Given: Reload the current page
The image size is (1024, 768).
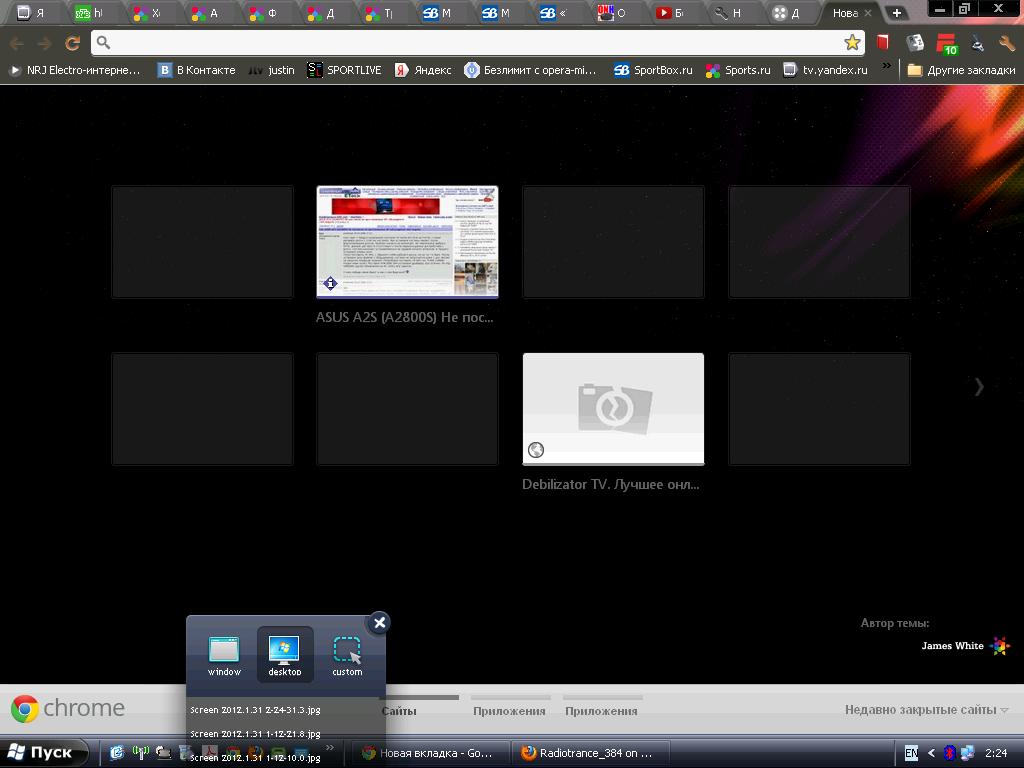Looking at the screenshot, I should 72,44.
